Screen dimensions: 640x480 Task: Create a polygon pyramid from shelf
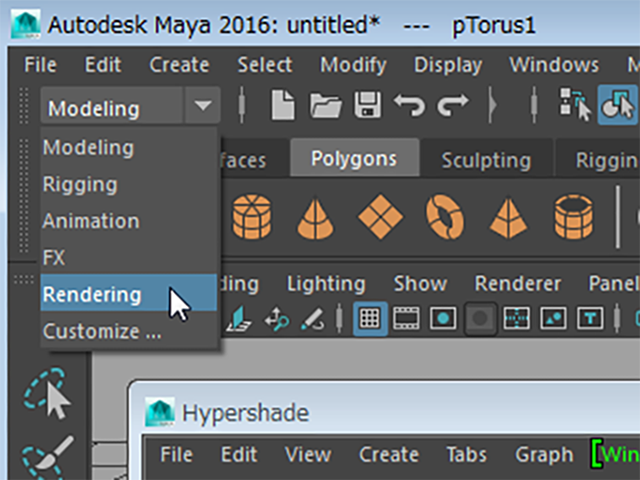click(x=508, y=218)
